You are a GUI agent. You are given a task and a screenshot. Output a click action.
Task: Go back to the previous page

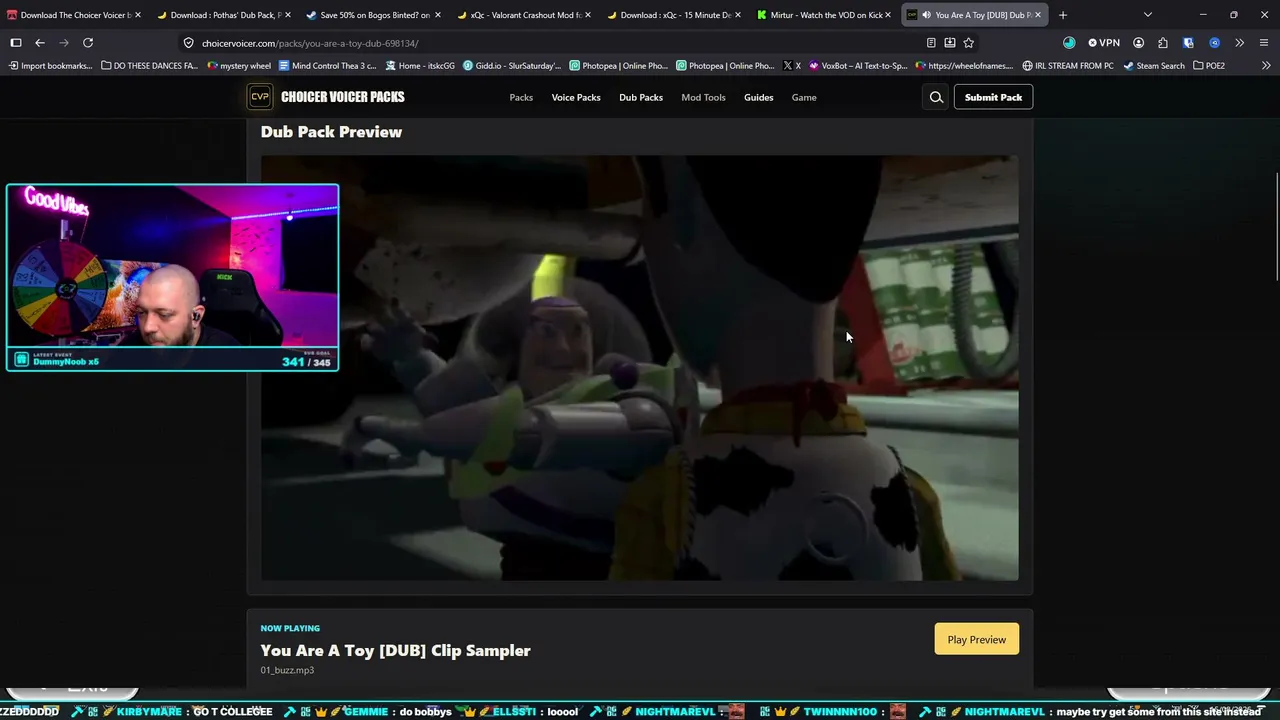pyautogui.click(x=40, y=43)
